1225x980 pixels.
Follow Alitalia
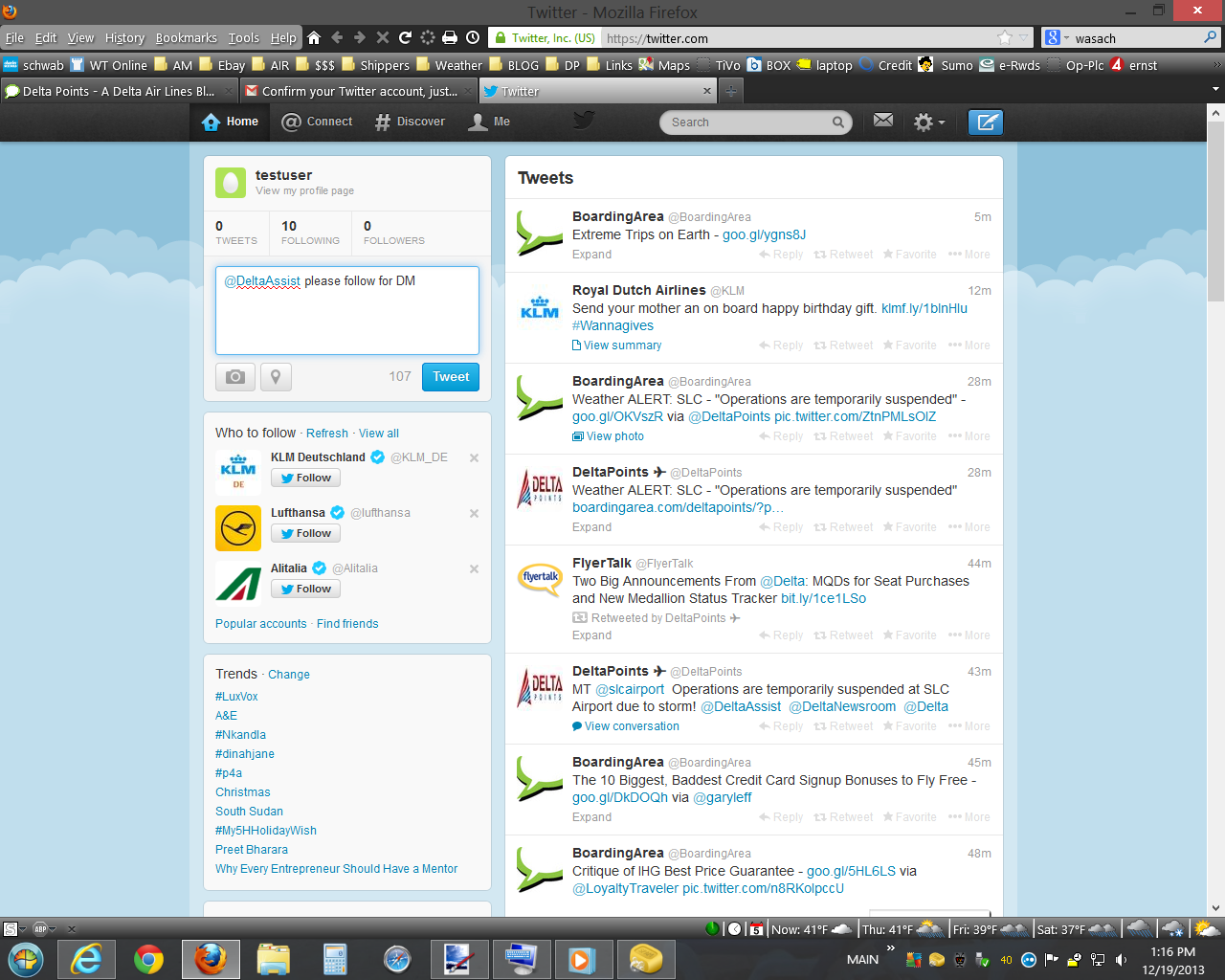[x=305, y=590]
